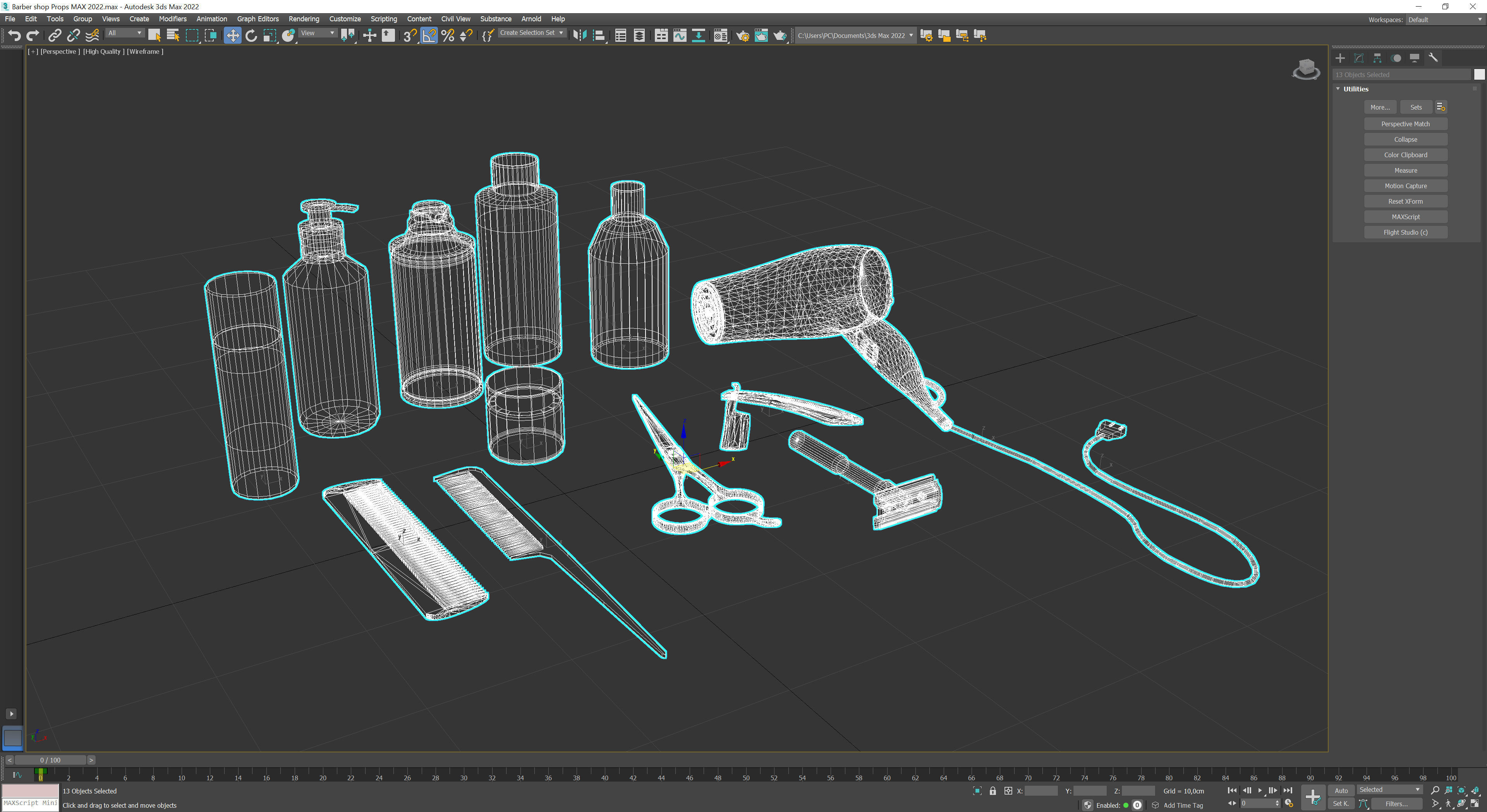Toggle the Angle Snap button

click(429, 36)
